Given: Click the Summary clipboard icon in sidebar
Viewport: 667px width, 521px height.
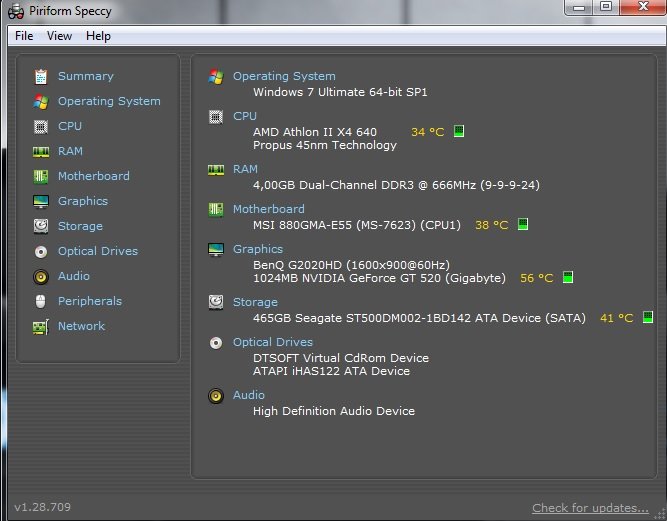Looking at the screenshot, I should click(40, 76).
